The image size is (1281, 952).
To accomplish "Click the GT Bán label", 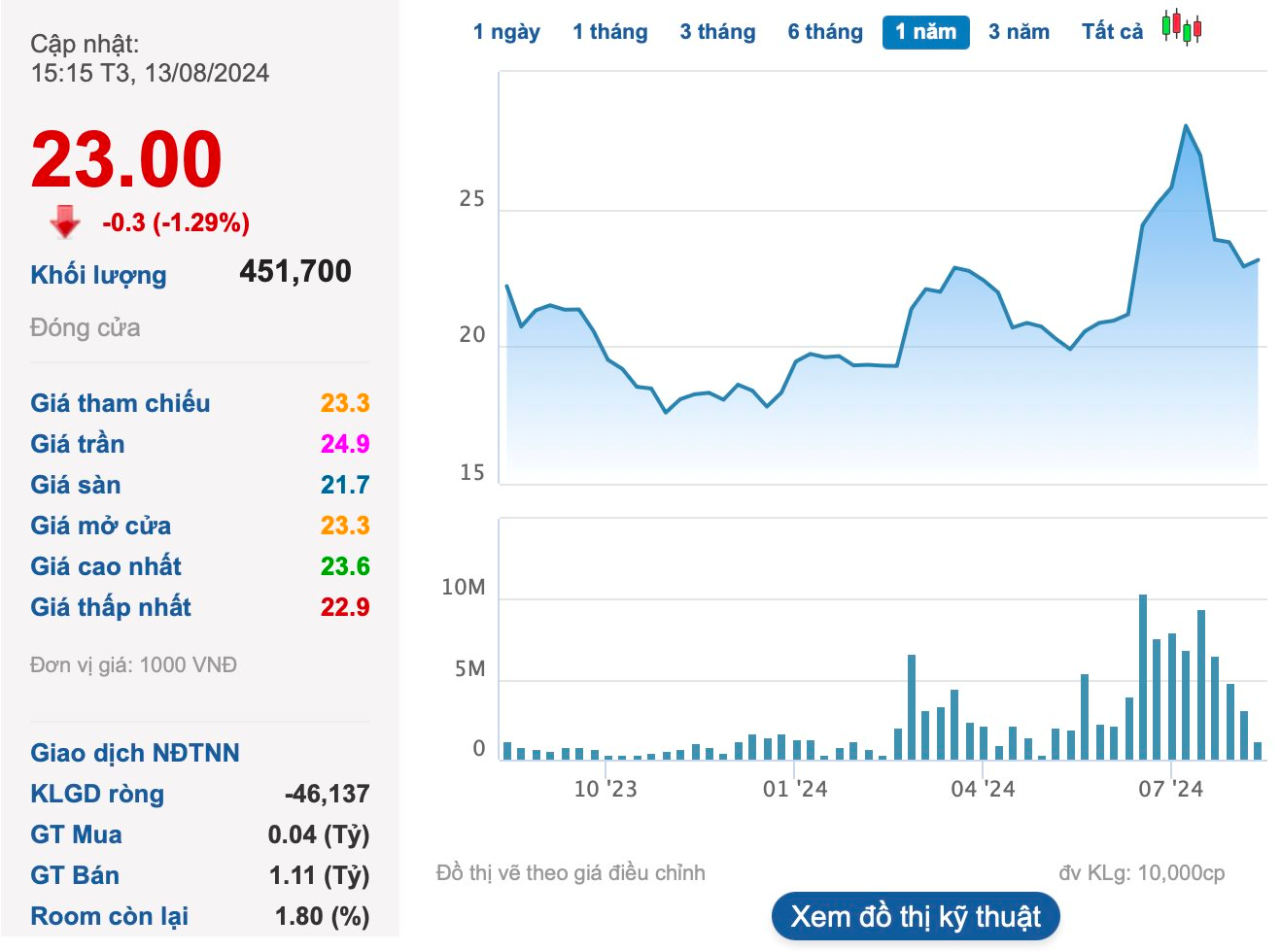I will tap(75, 875).
